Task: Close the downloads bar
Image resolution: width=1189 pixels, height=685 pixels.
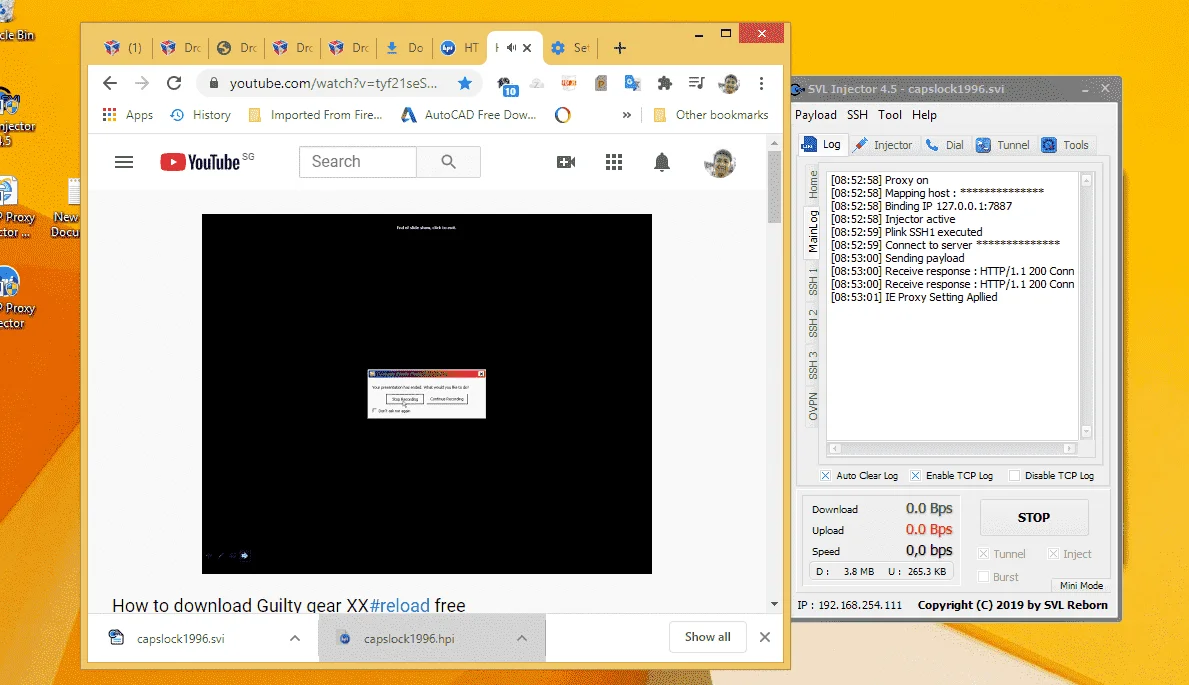Action: [x=765, y=637]
